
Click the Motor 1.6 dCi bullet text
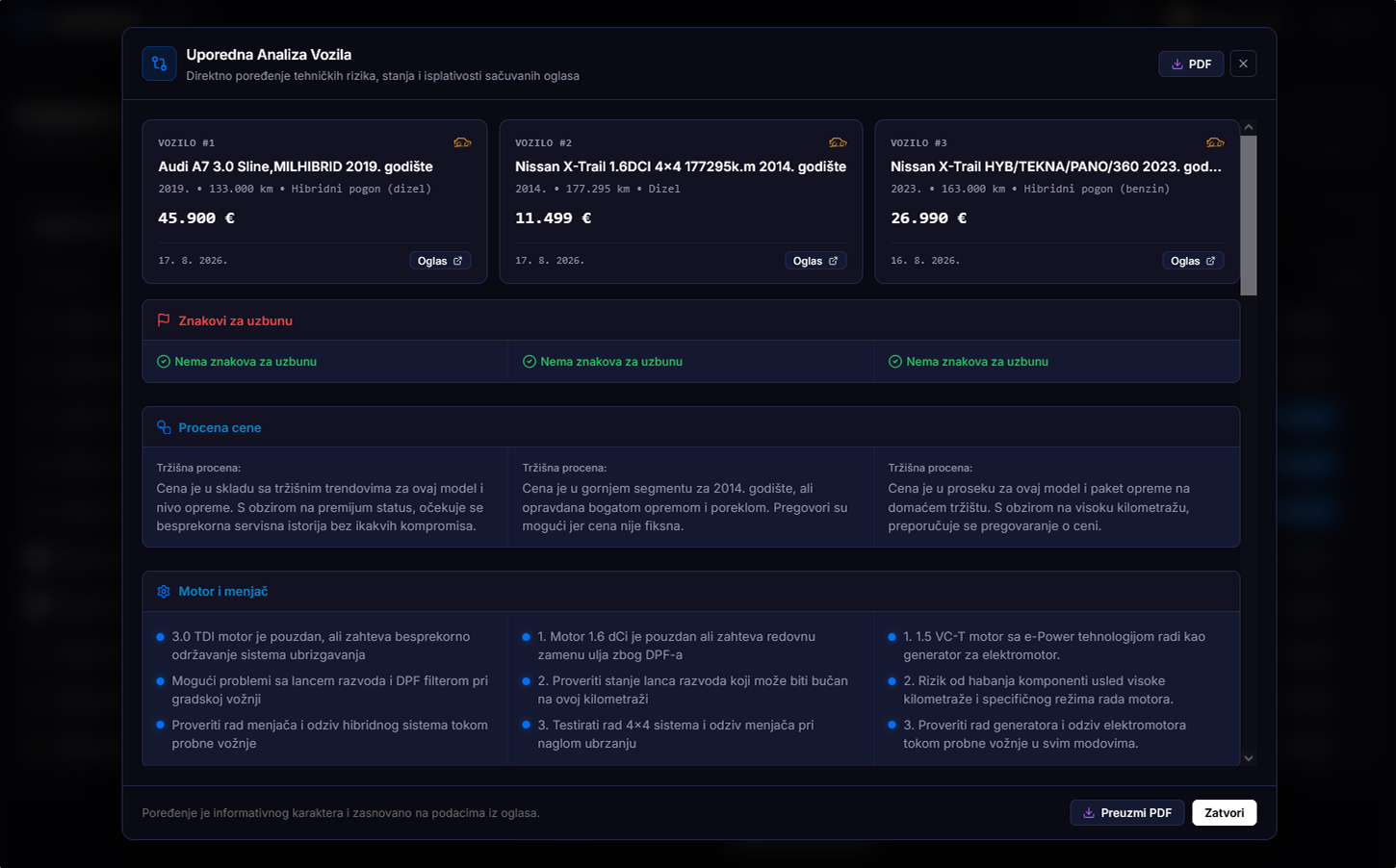[677, 646]
